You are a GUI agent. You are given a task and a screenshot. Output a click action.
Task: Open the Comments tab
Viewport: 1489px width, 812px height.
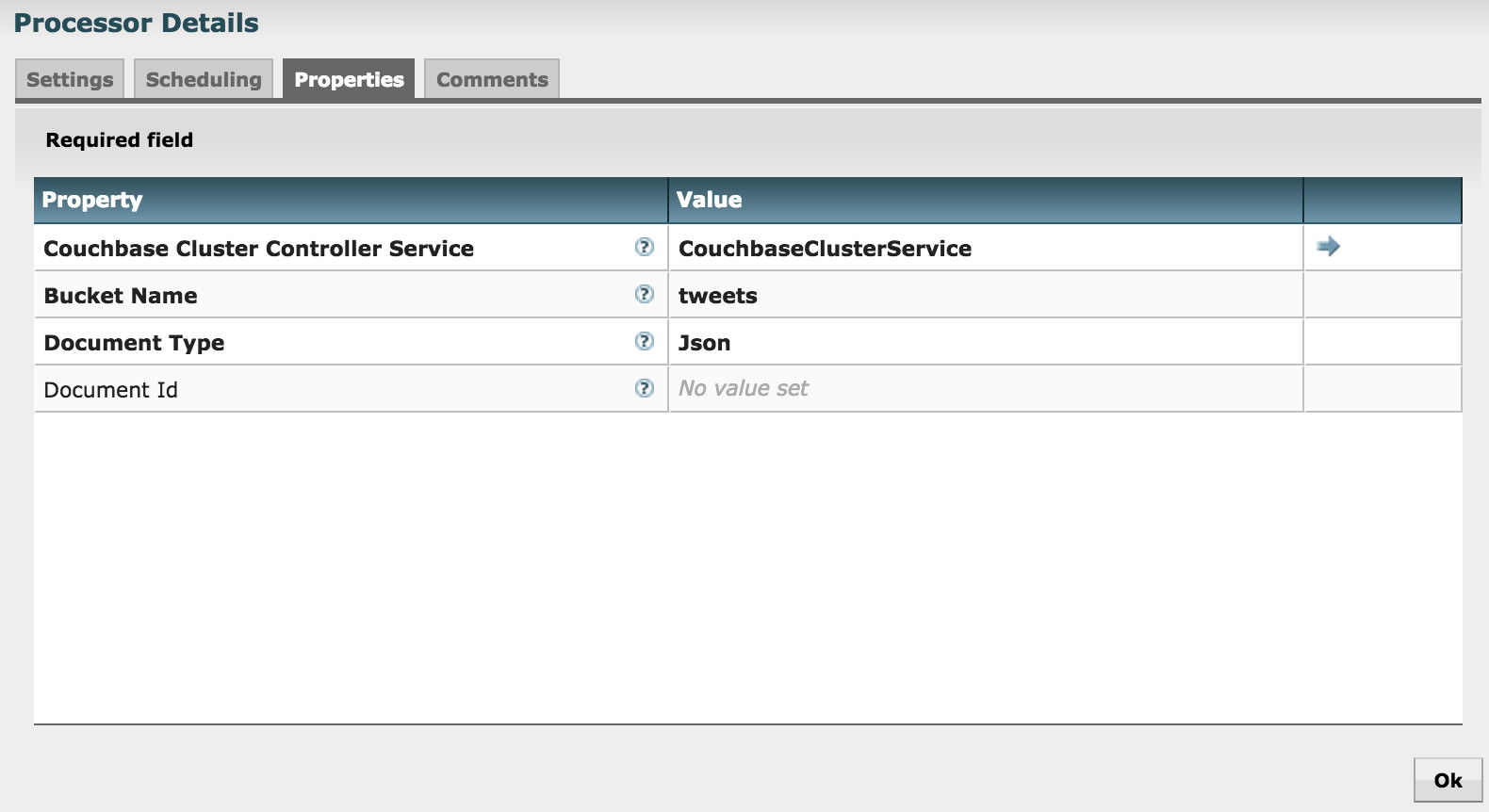[x=492, y=79]
